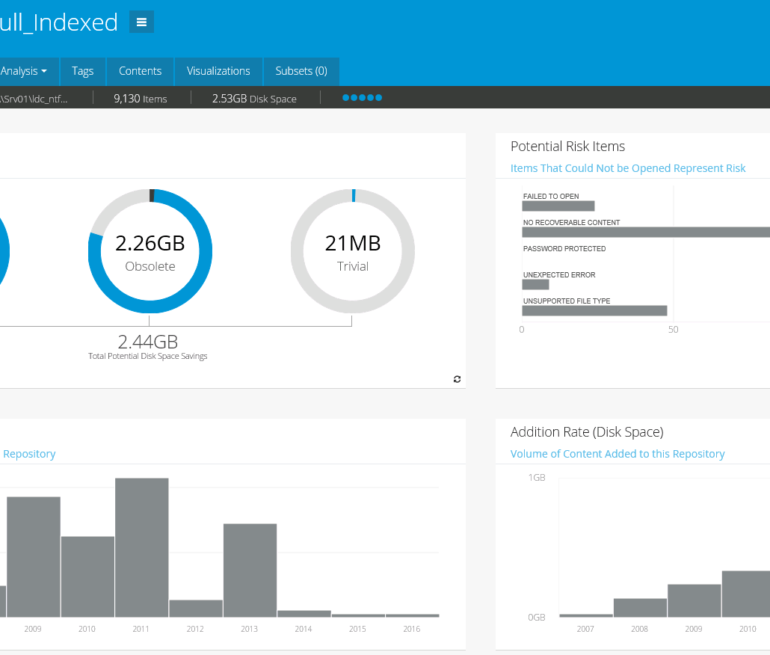Viewport: 770px width, 655px height.
Task: Click the Srv01 repository path text
Action: pos(33,99)
